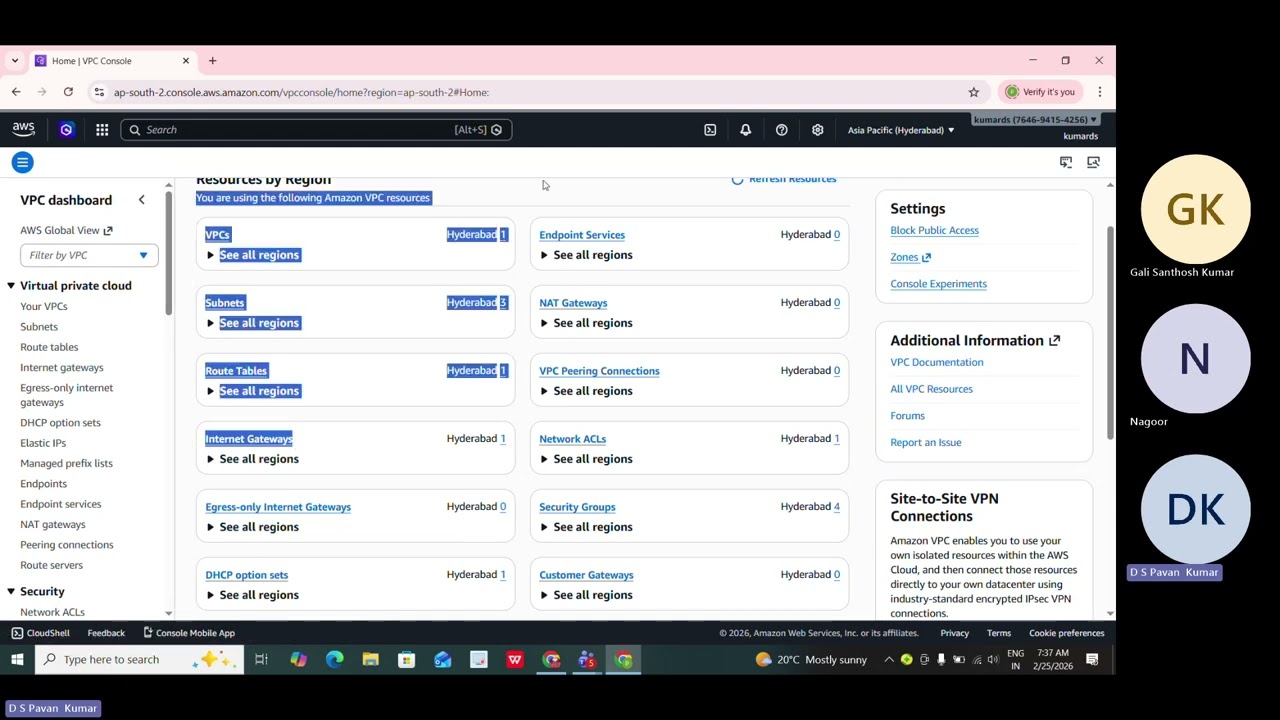Toggle the VPC side navigation hamburger button
The image size is (1280, 720).
(x=22, y=162)
